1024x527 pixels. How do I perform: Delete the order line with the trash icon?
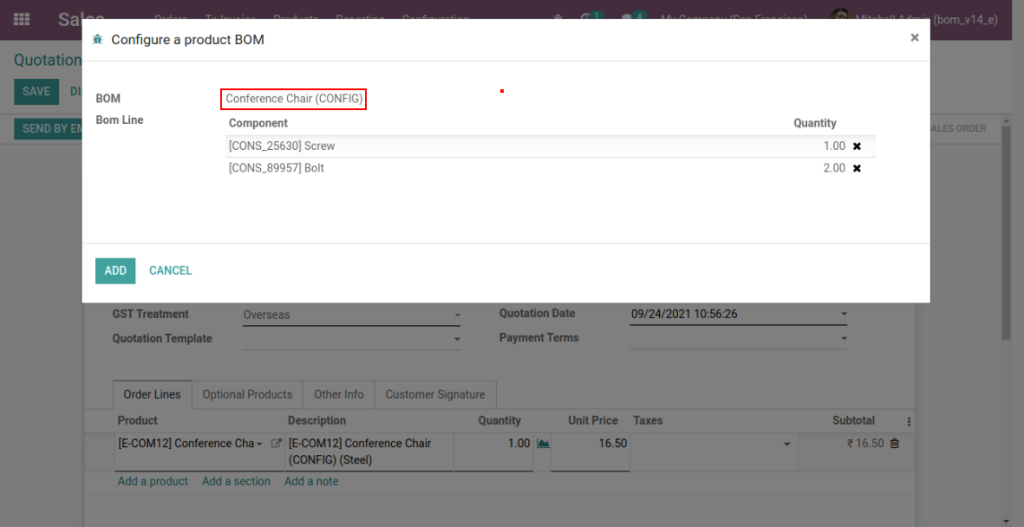pyautogui.click(x=895, y=443)
